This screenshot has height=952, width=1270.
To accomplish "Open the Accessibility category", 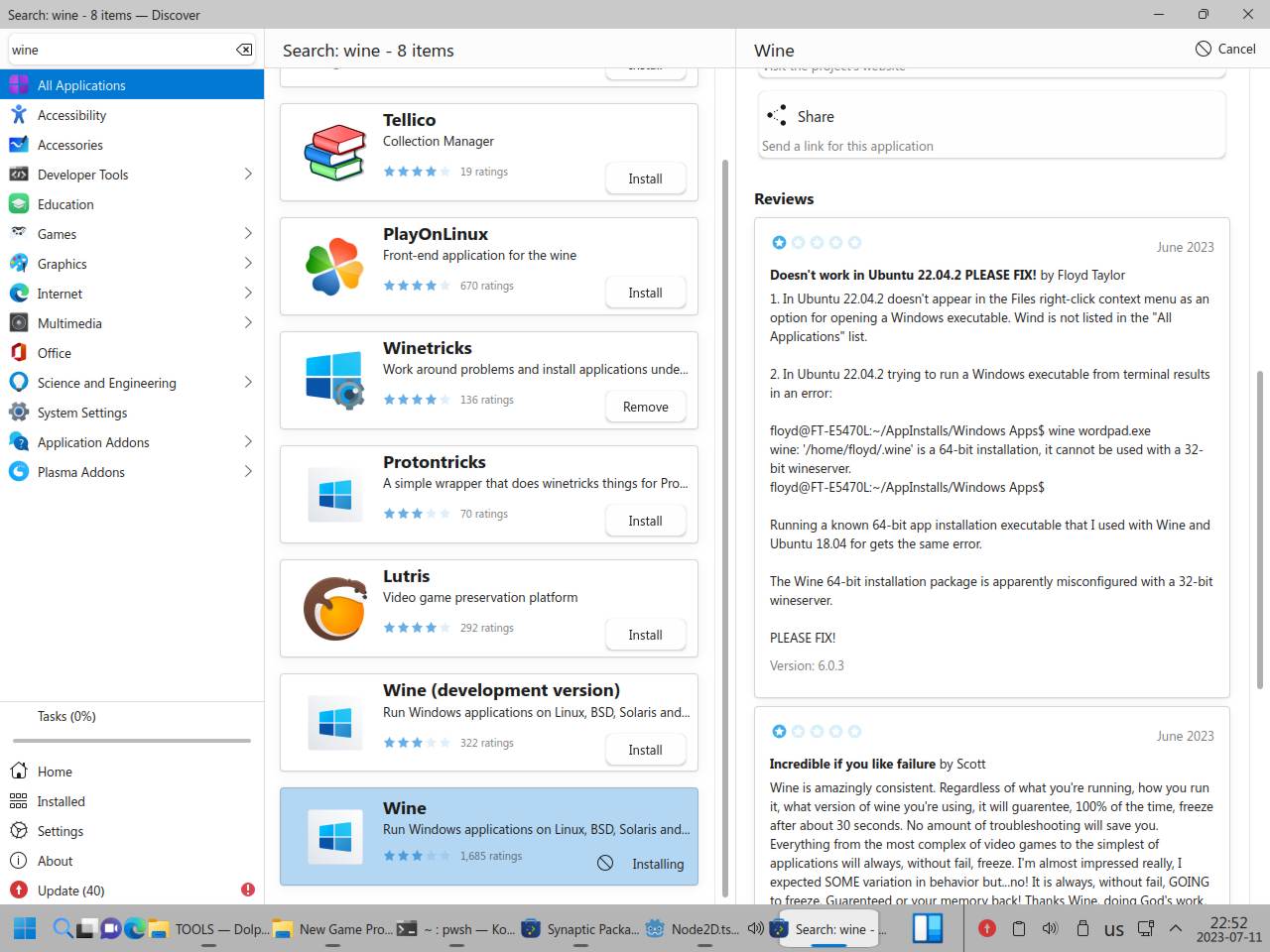I will (x=132, y=115).
